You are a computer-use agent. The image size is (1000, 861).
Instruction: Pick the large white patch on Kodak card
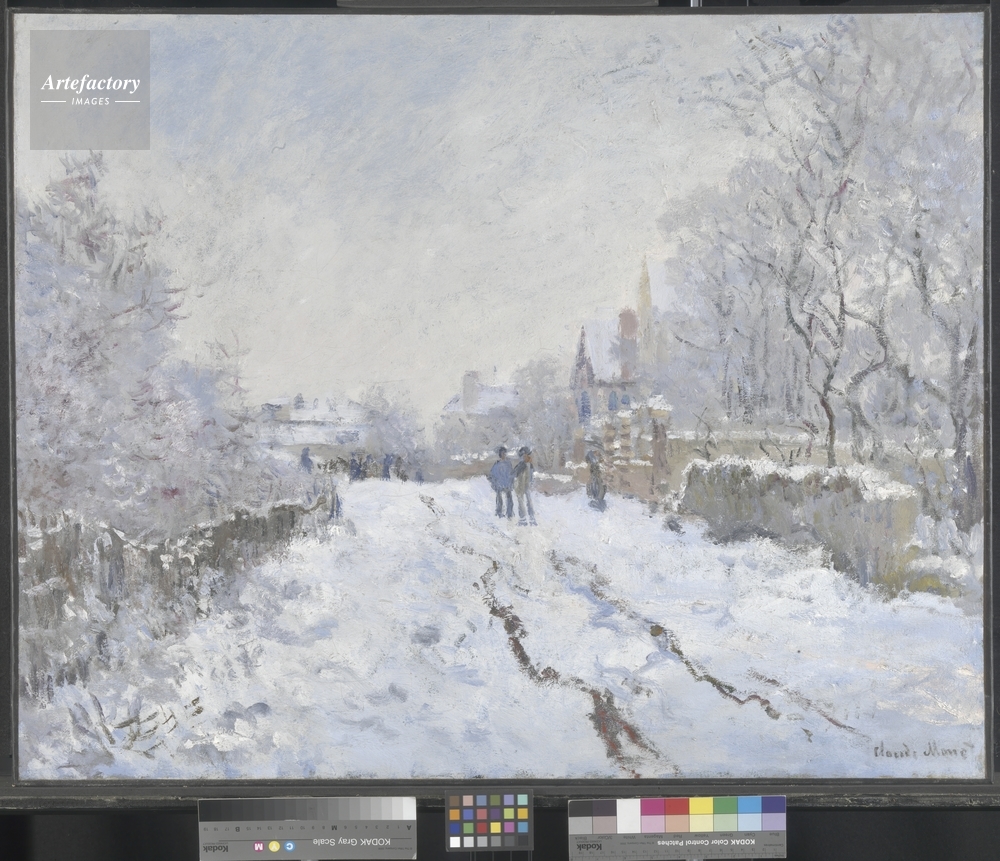click(x=628, y=815)
